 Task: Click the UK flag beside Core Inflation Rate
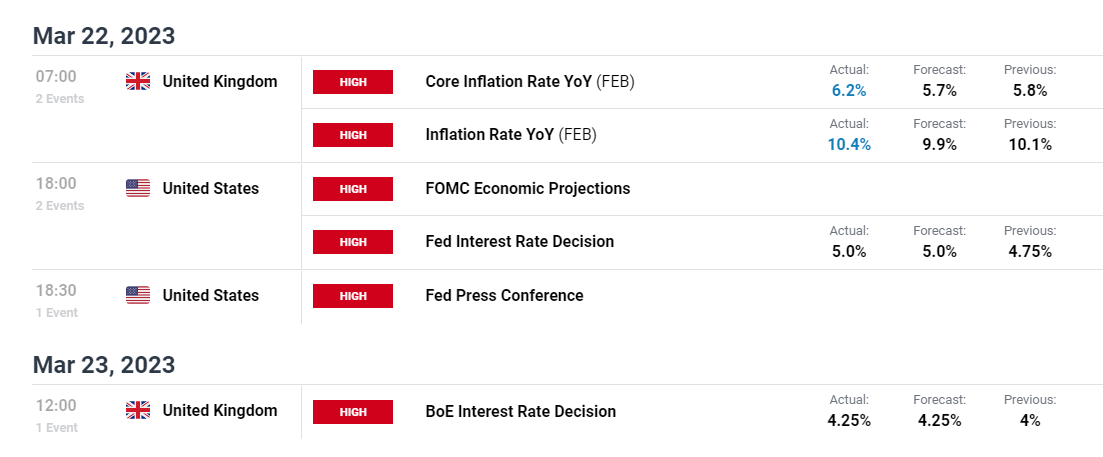point(138,82)
